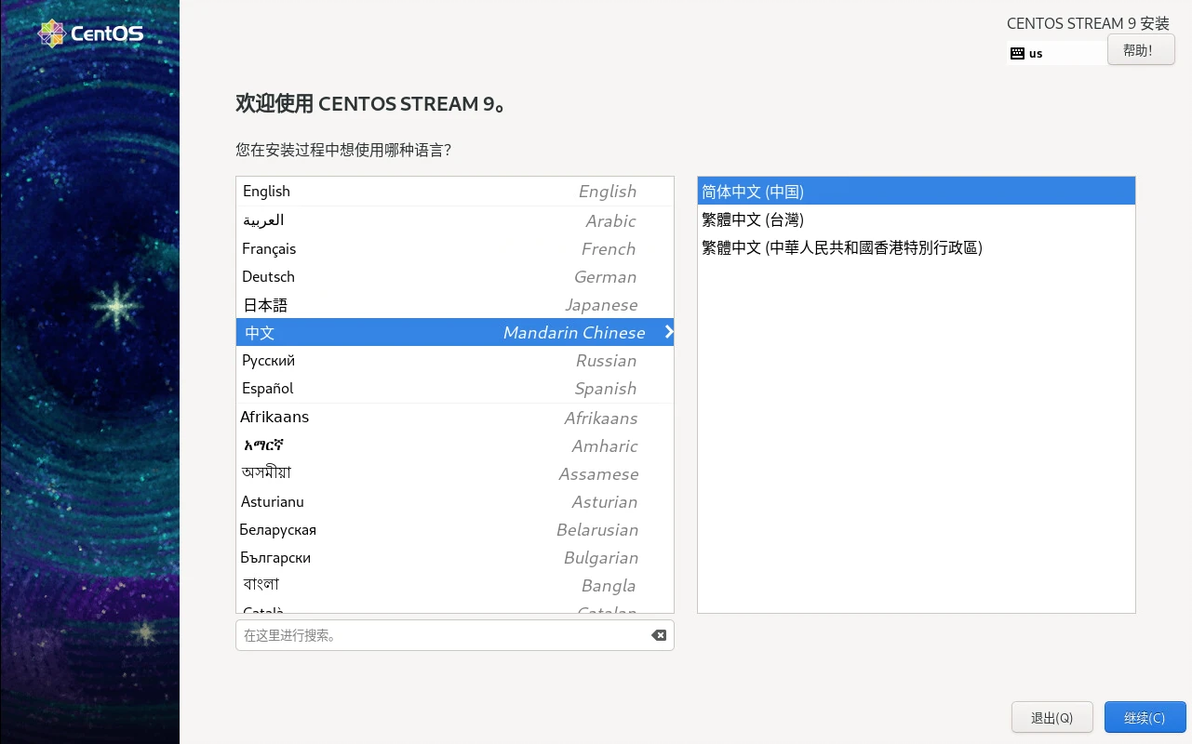Choose Asturianu (Asturian) language
1192x744 pixels.
pos(455,502)
